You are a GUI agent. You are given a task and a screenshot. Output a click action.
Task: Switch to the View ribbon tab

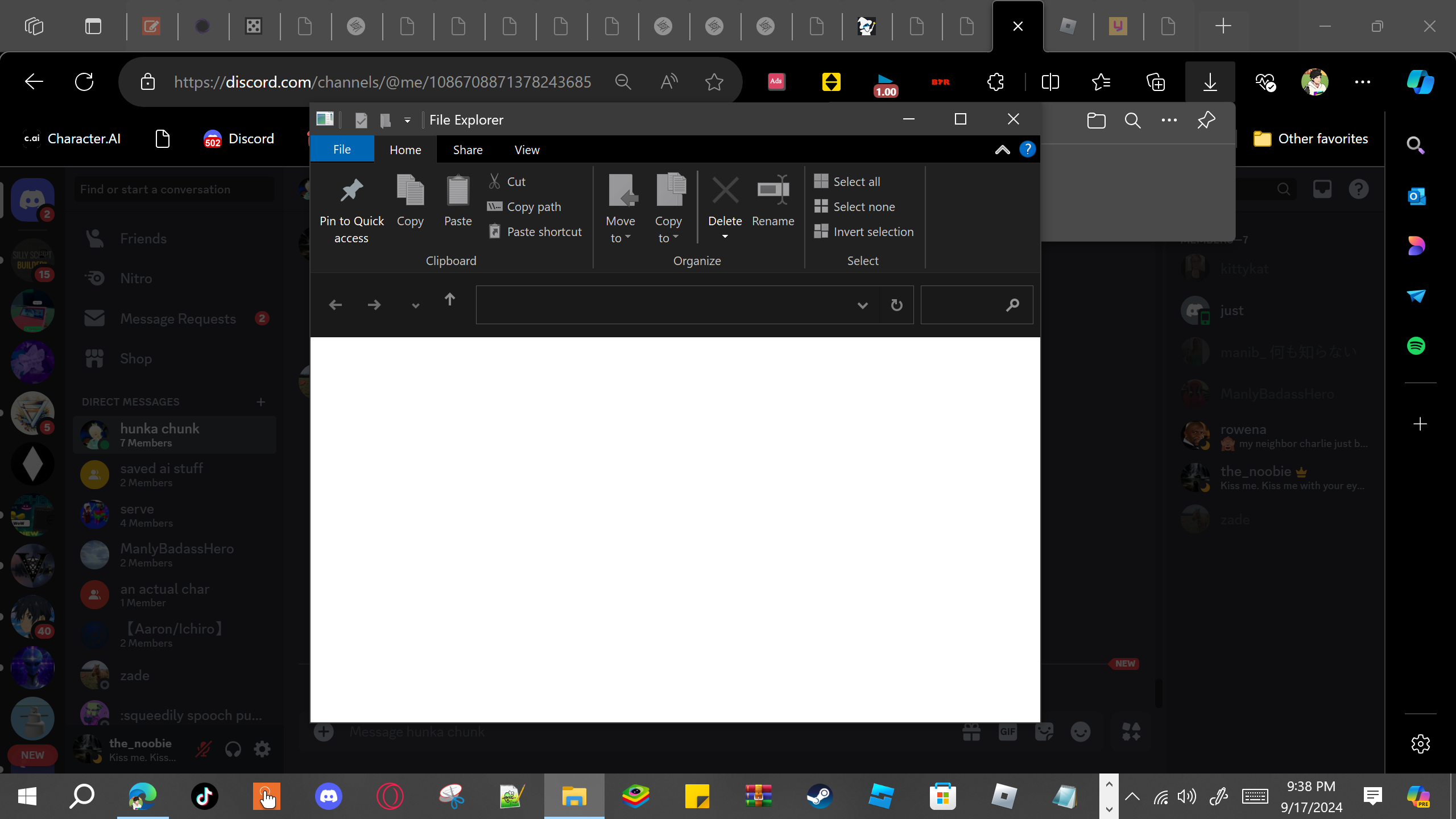point(527,150)
